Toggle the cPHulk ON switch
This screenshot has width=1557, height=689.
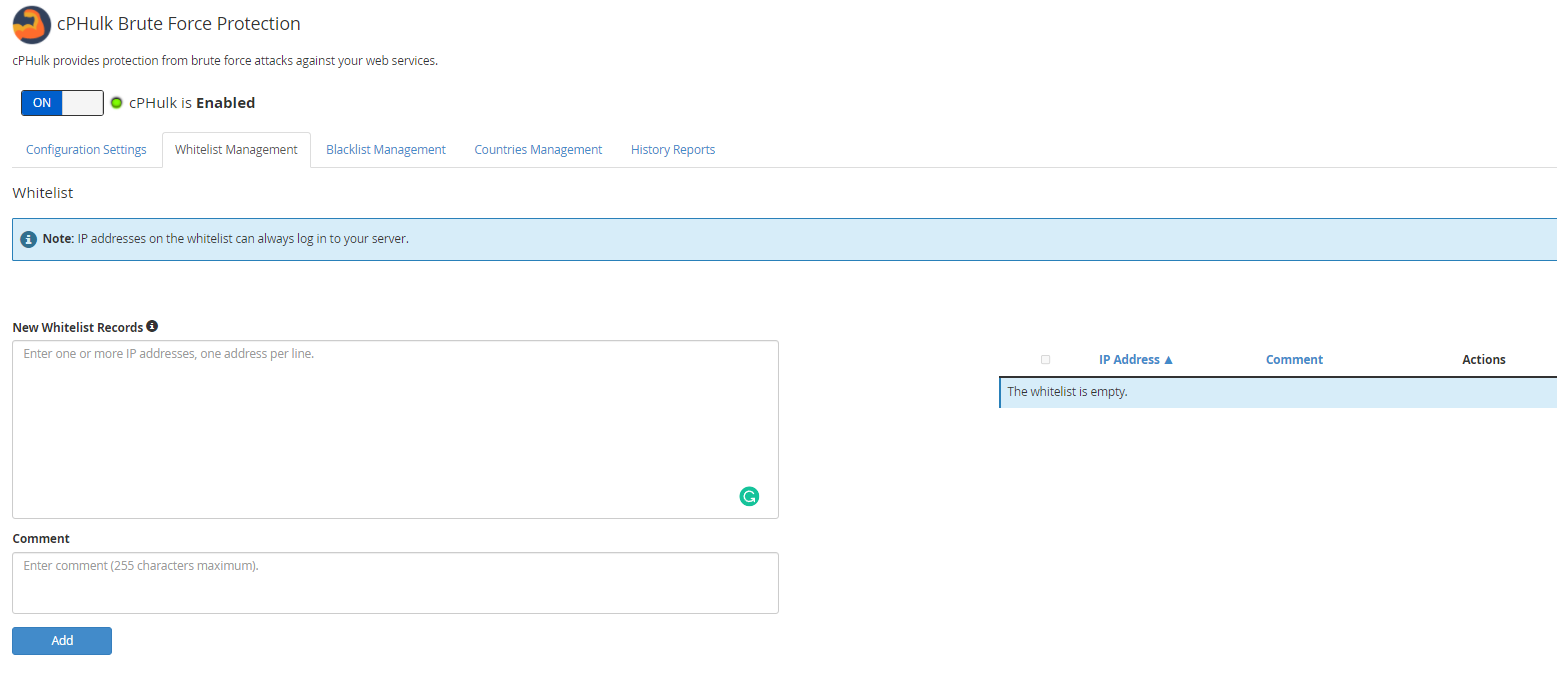(x=62, y=103)
